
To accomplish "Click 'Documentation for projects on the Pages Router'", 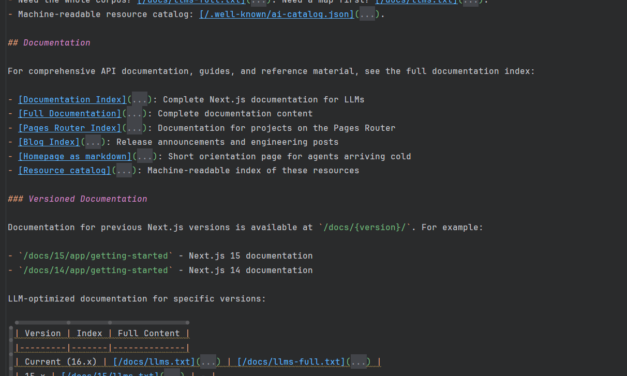I will click(x=276, y=128).
